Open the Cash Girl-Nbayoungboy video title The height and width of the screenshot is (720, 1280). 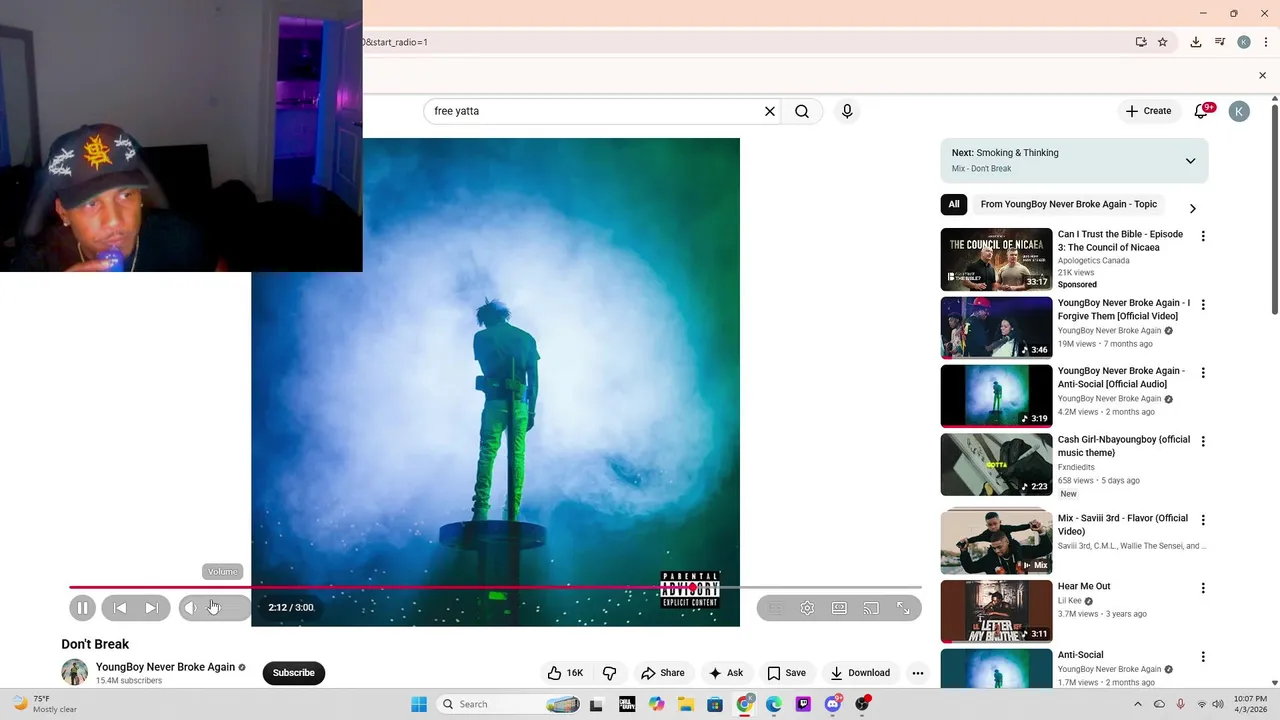1124,446
